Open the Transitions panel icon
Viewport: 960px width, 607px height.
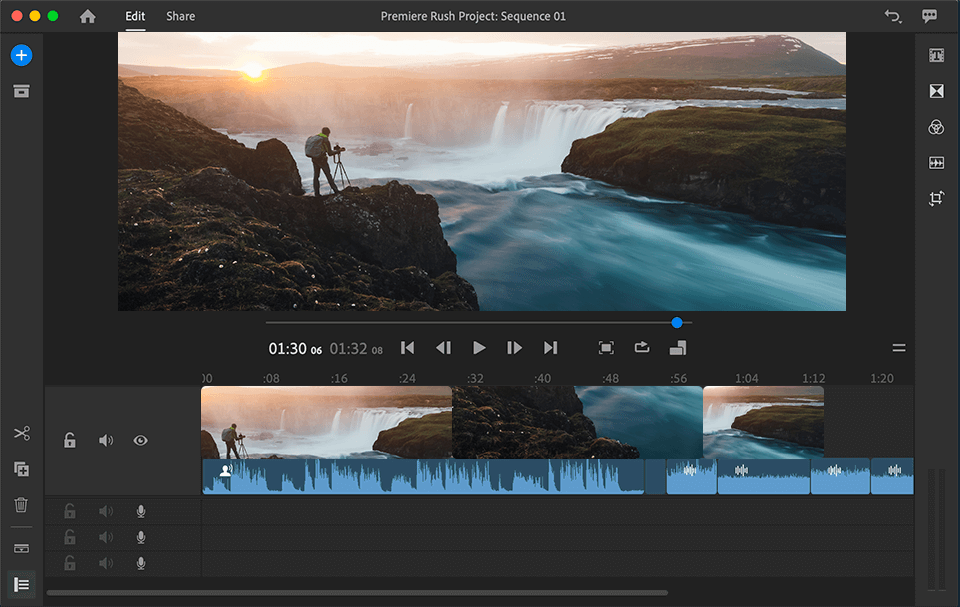coord(936,91)
